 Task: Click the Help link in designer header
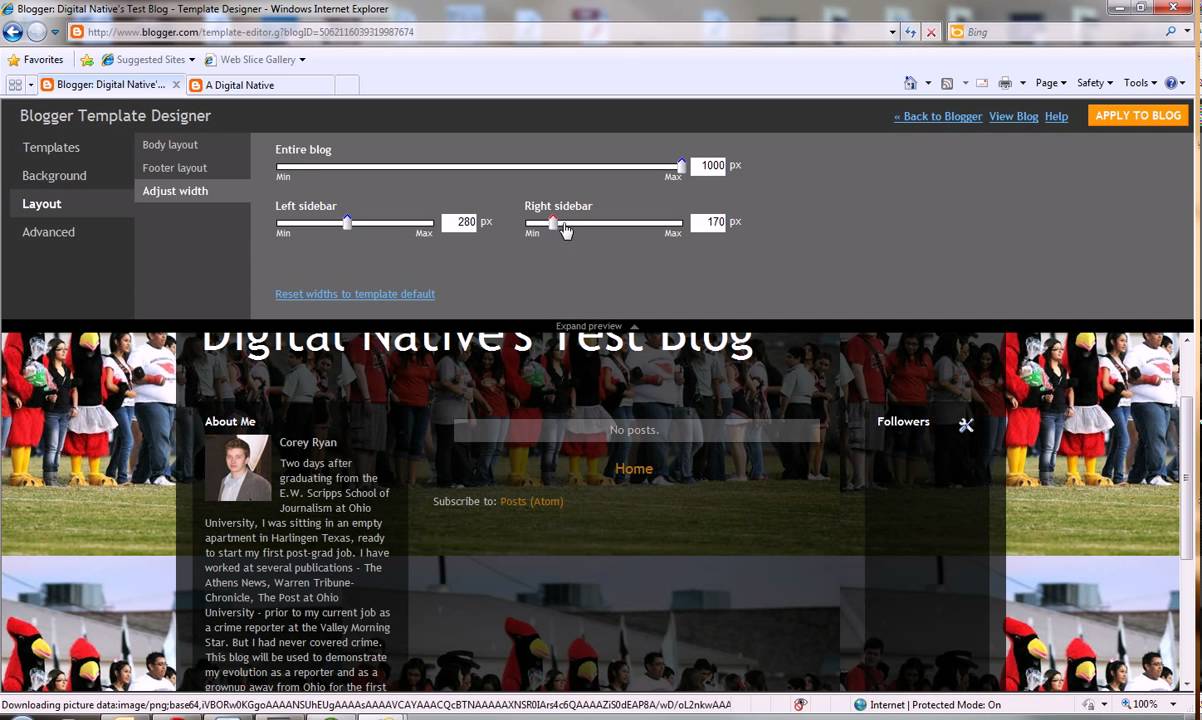coord(1056,117)
